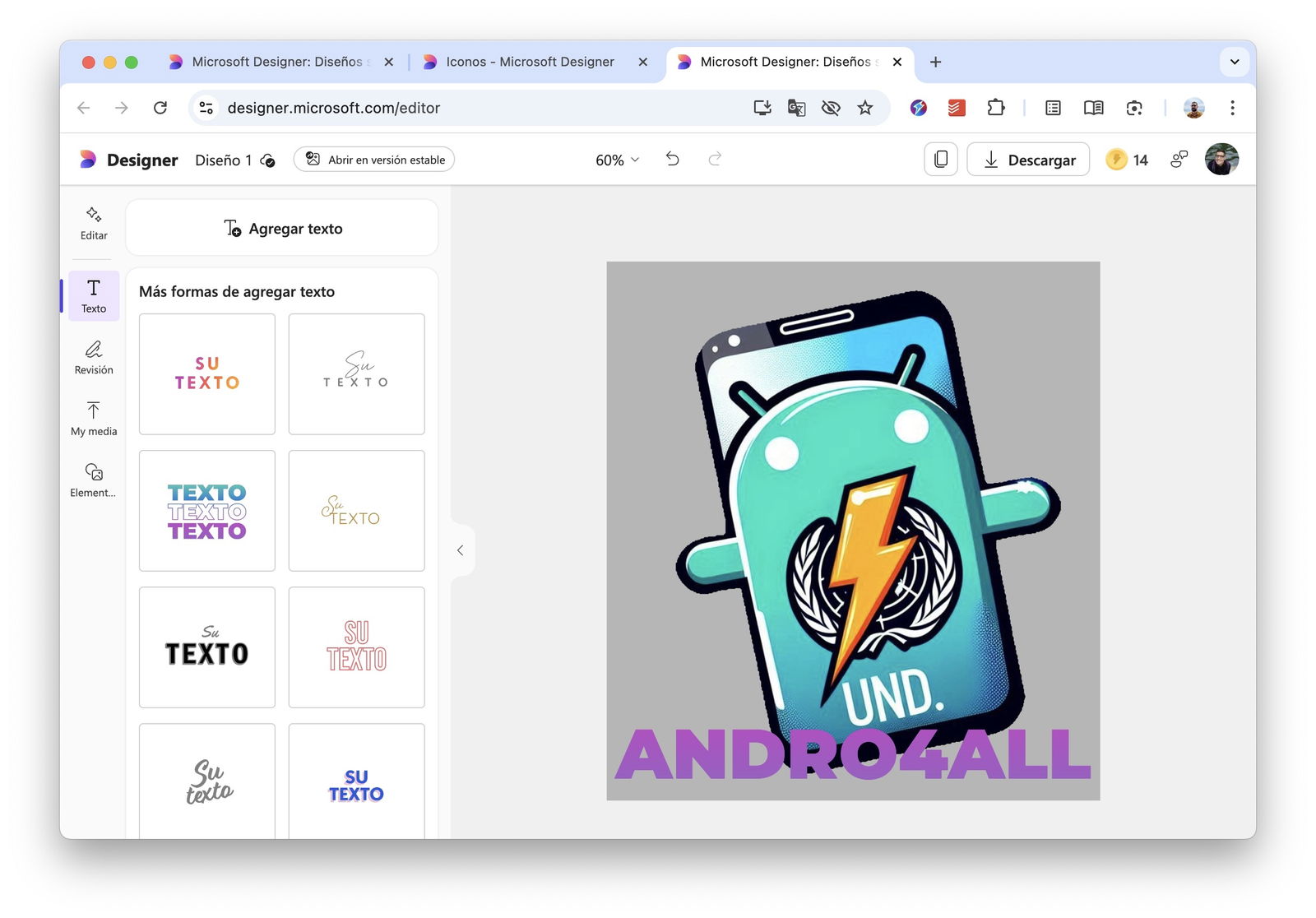Choose the triple TEXTO stacked style
This screenshot has height=918, width=1316.
pos(207,511)
